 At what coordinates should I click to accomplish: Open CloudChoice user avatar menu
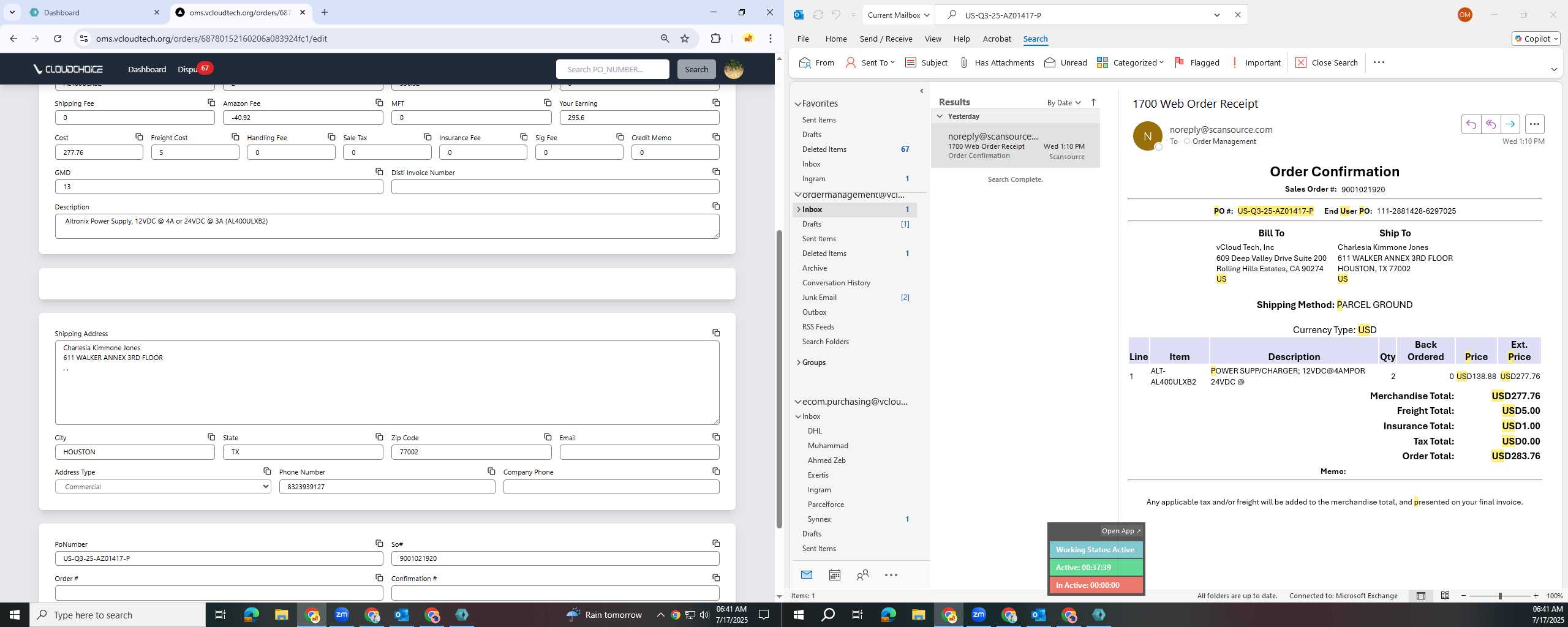pos(734,69)
